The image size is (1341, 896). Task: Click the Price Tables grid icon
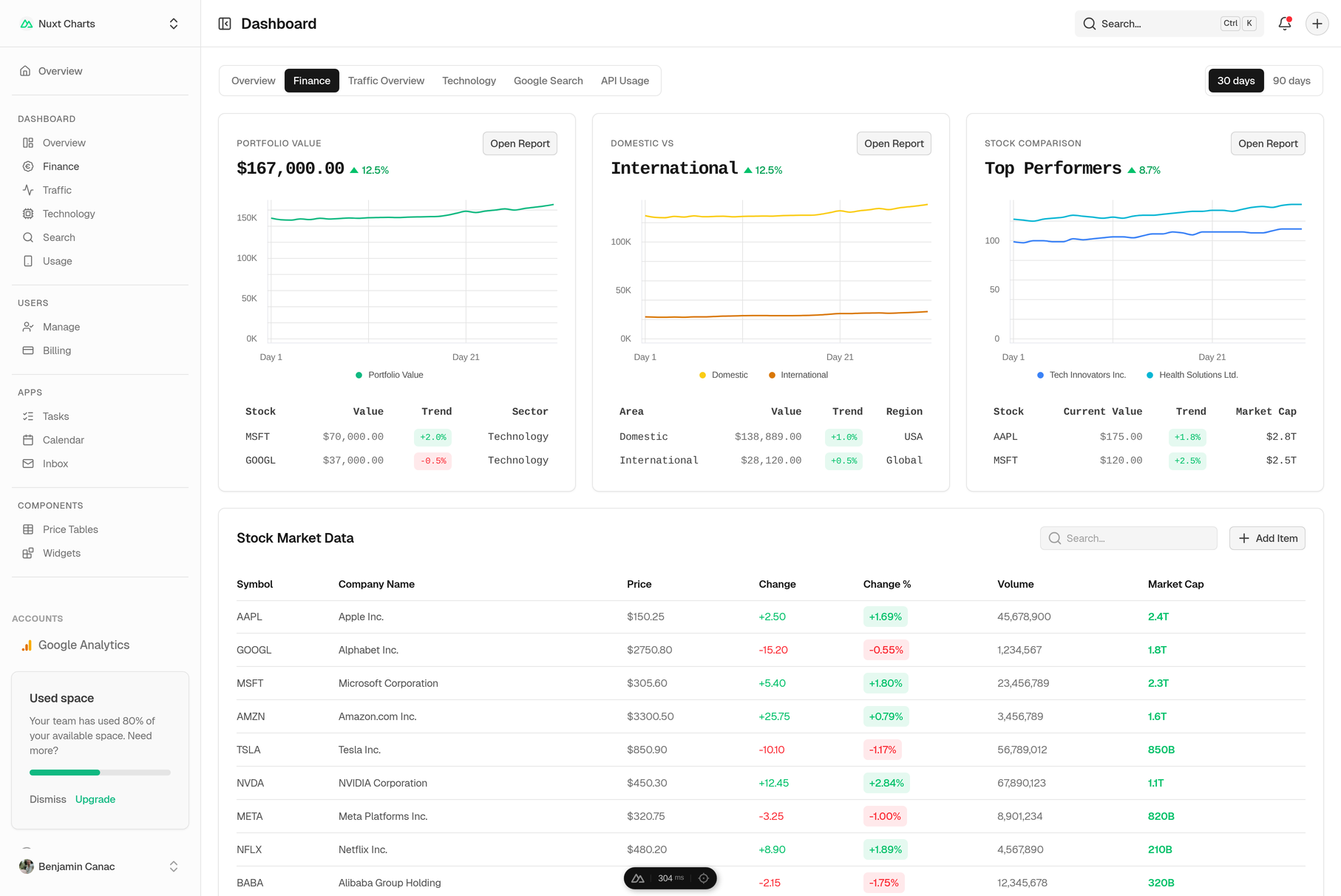coord(28,529)
